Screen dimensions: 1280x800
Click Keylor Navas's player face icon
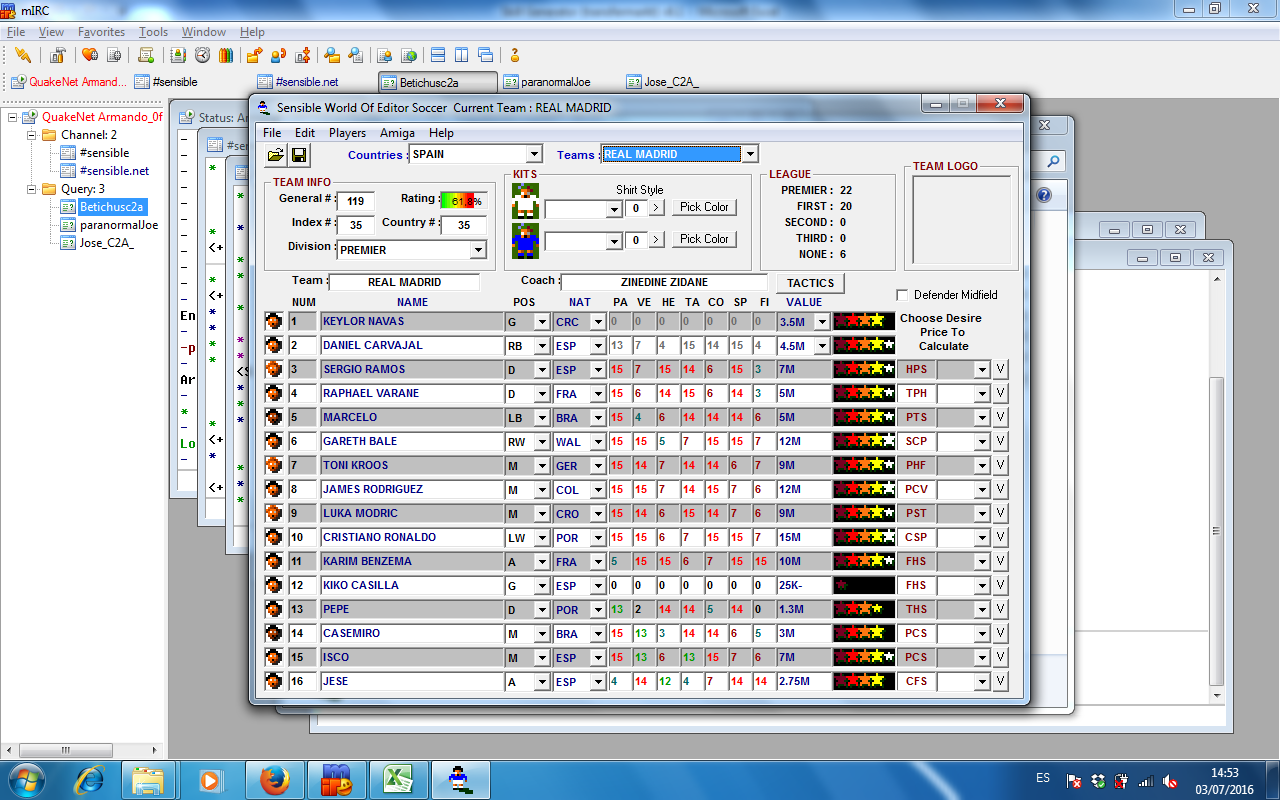[x=273, y=321]
